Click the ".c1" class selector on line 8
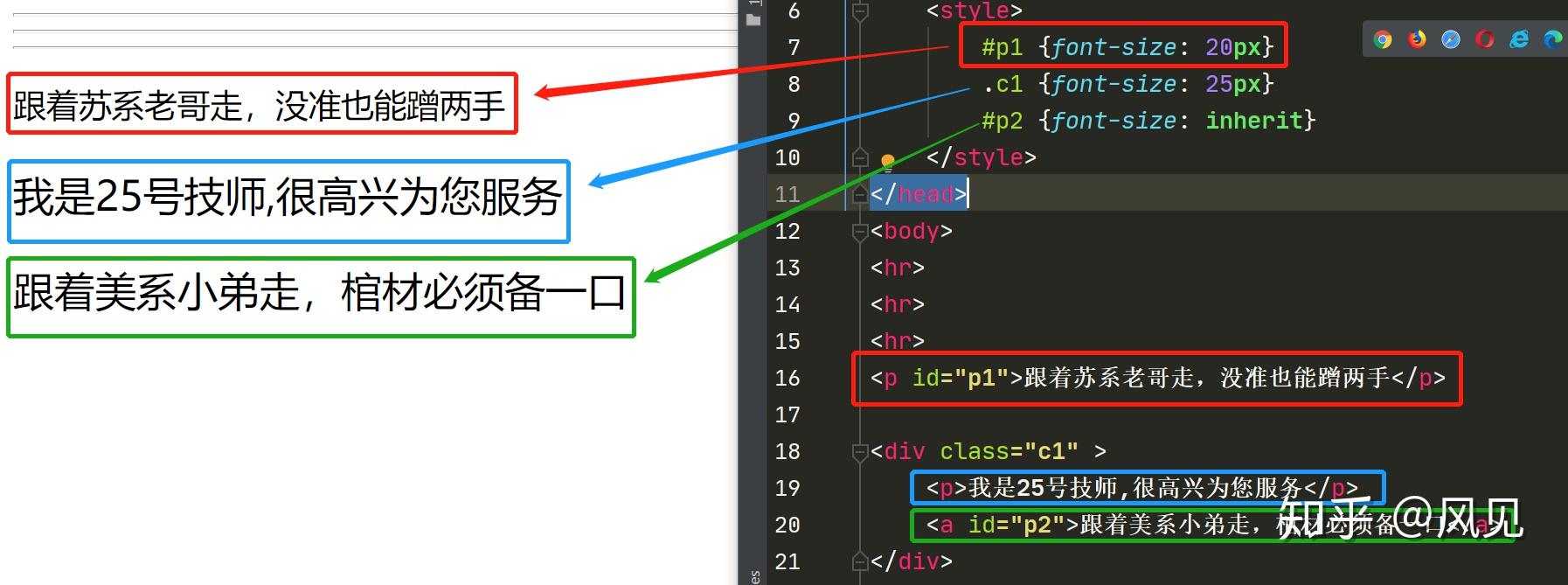This screenshot has width=1568, height=585. tap(1002, 84)
